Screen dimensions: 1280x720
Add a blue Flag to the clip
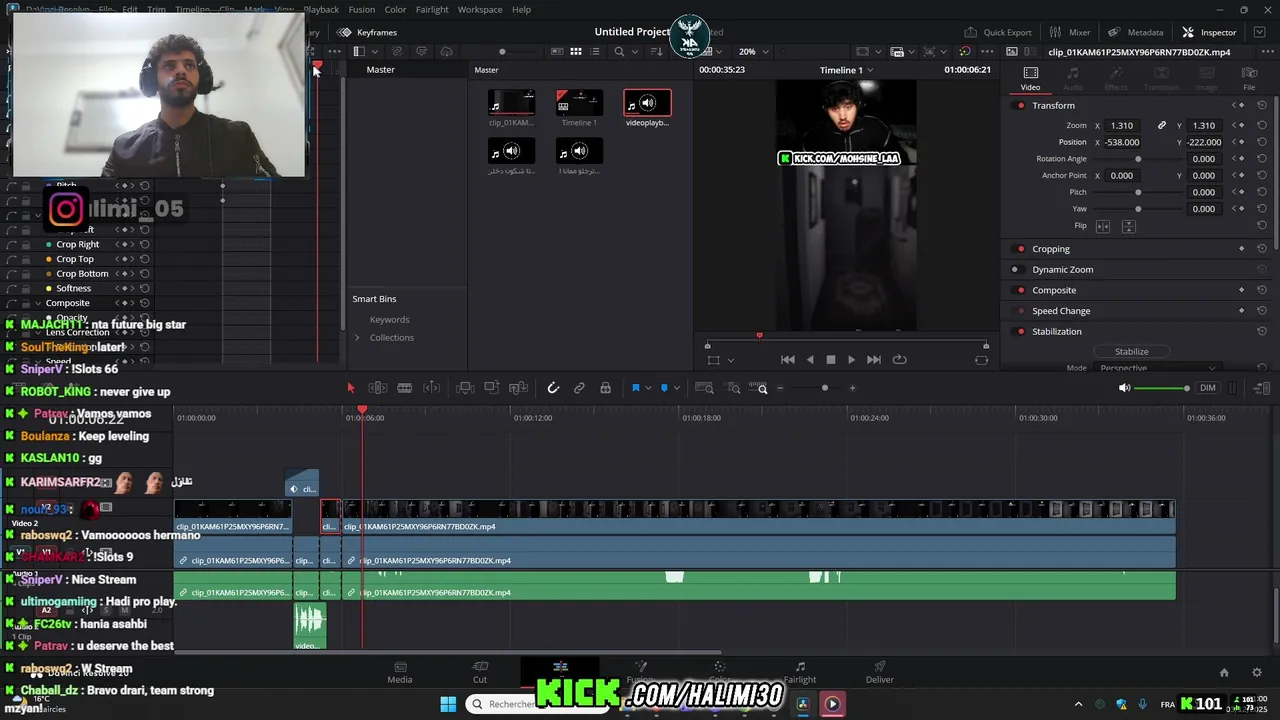(635, 388)
